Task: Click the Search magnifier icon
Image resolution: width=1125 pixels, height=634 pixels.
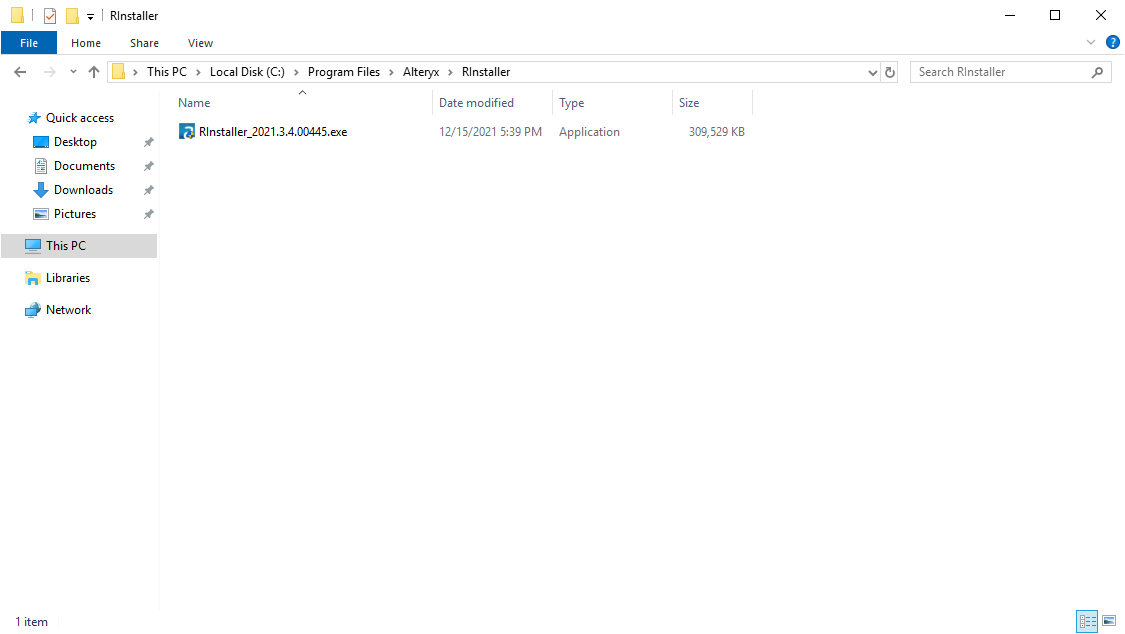Action: tap(1099, 71)
